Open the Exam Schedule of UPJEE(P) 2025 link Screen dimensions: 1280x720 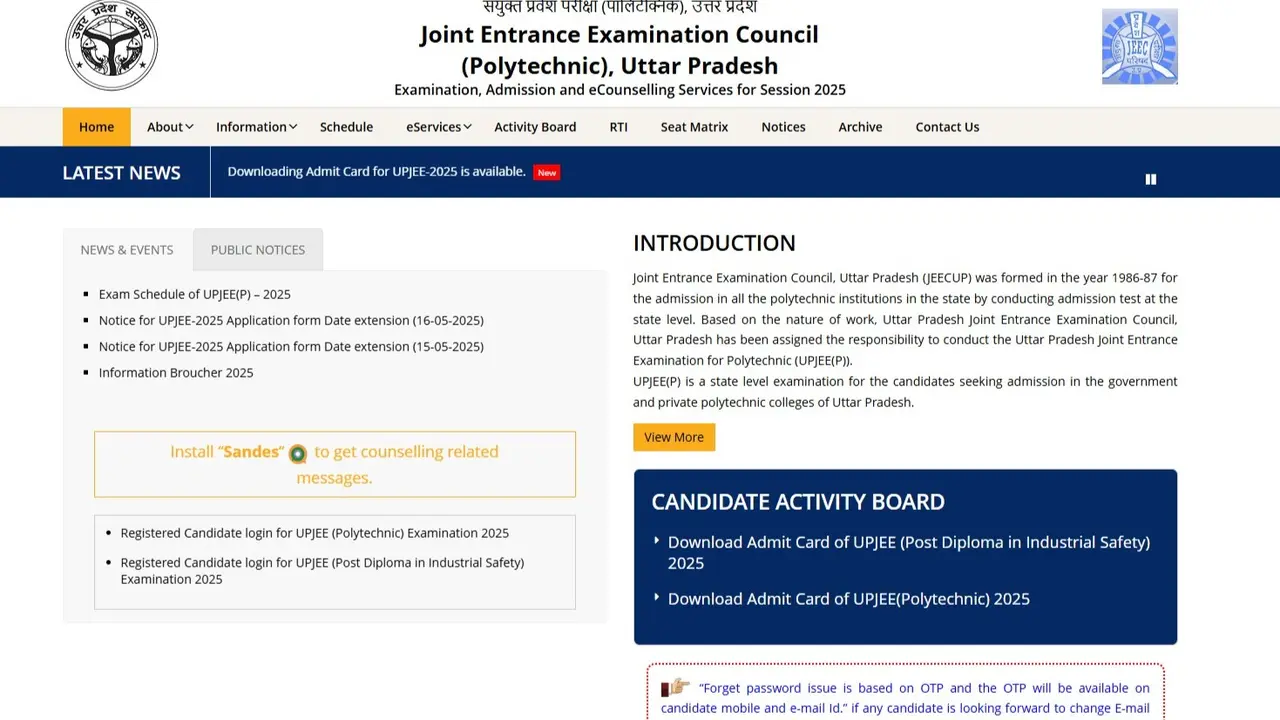[194, 294]
